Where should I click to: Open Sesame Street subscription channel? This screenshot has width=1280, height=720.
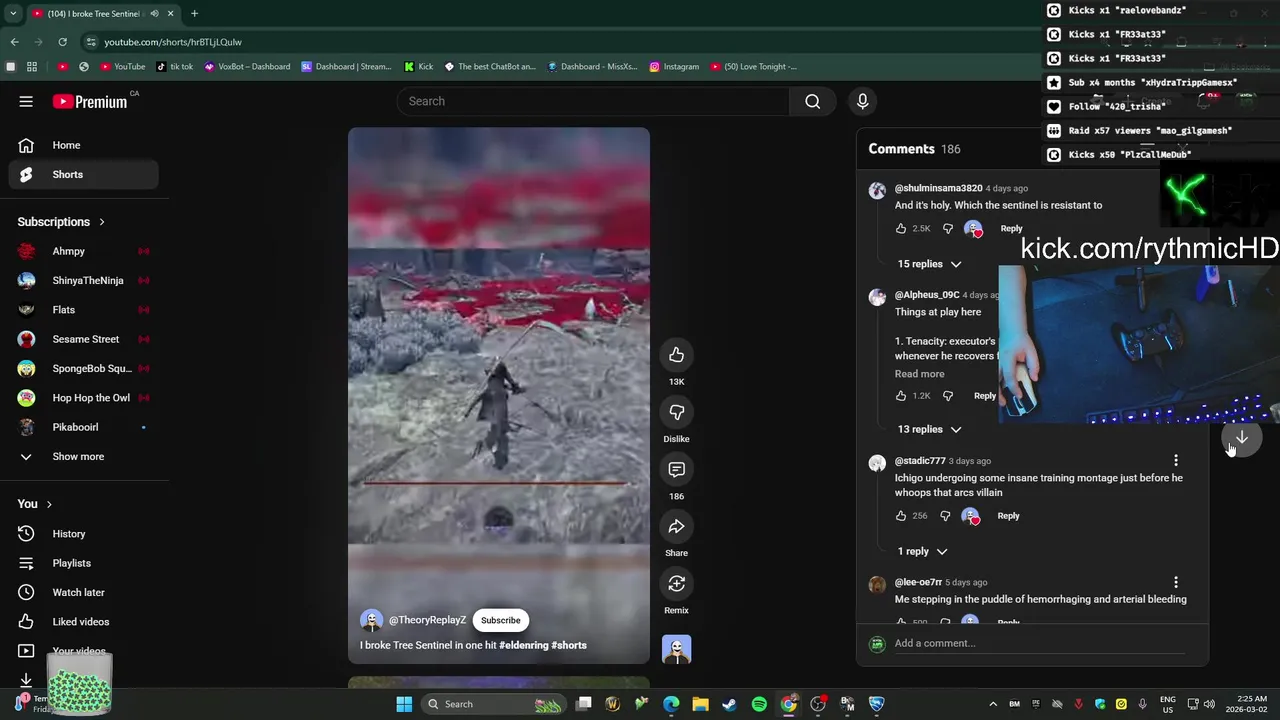coord(84,339)
